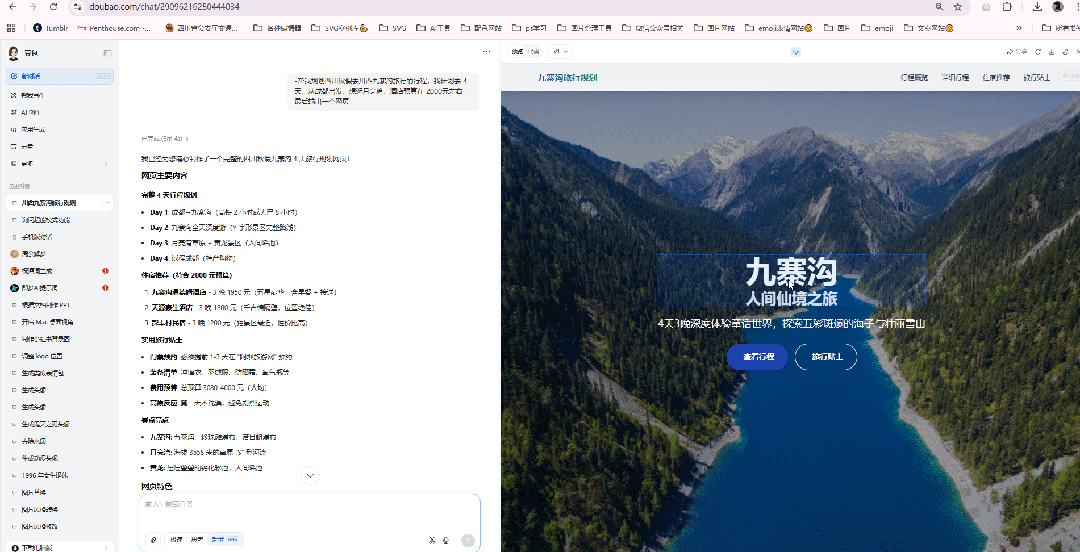Click the scissors screenshot icon in input bar
Screen dimensions: 1080x552
[432, 540]
